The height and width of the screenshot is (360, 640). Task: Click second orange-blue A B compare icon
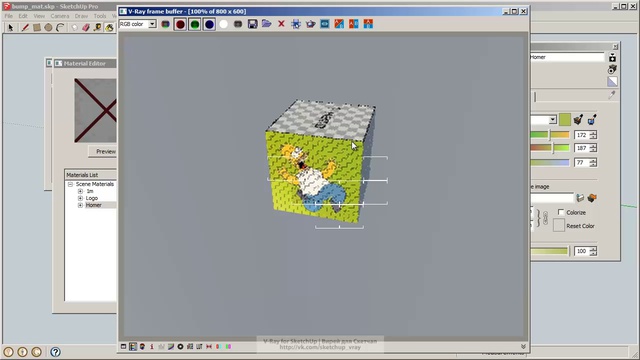[x=353, y=24]
